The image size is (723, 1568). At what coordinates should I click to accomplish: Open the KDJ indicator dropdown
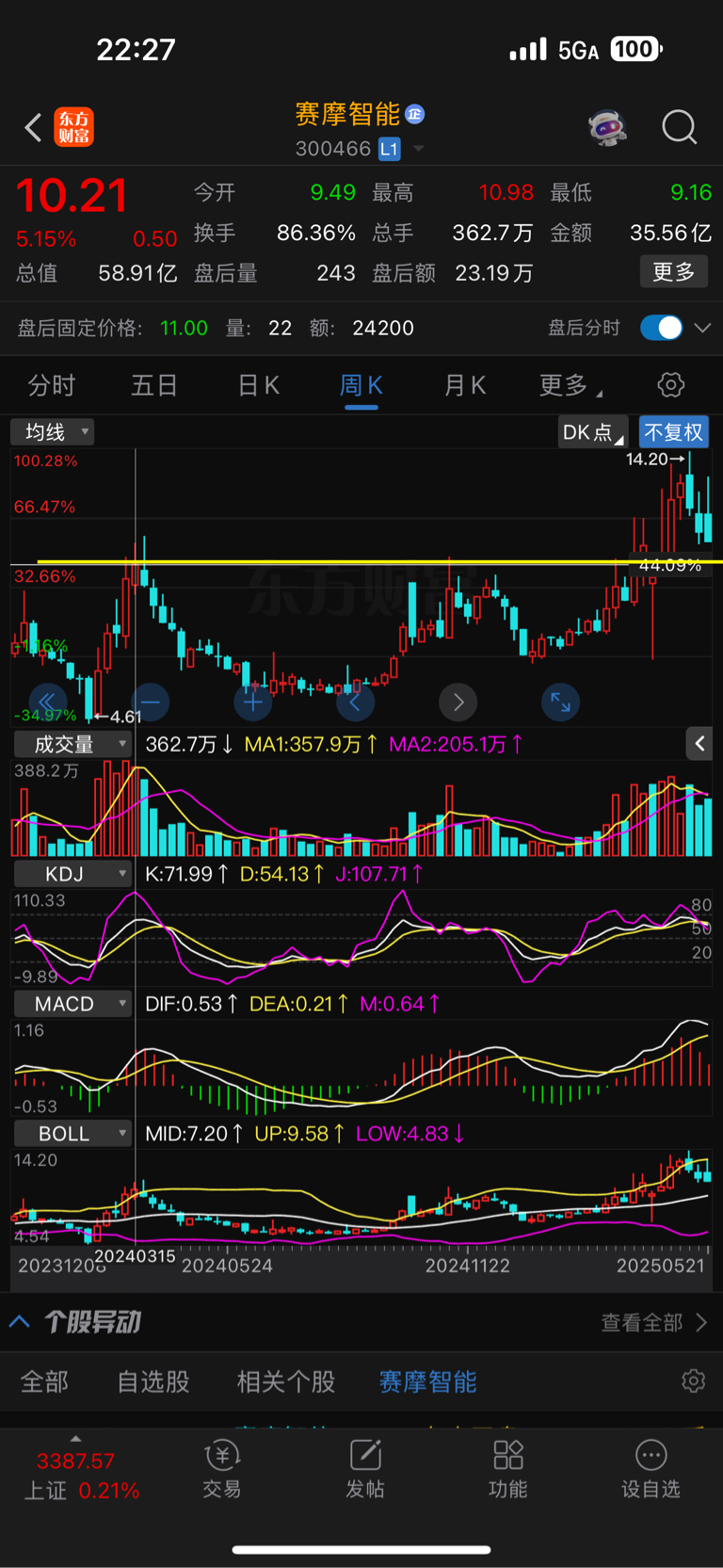click(72, 874)
